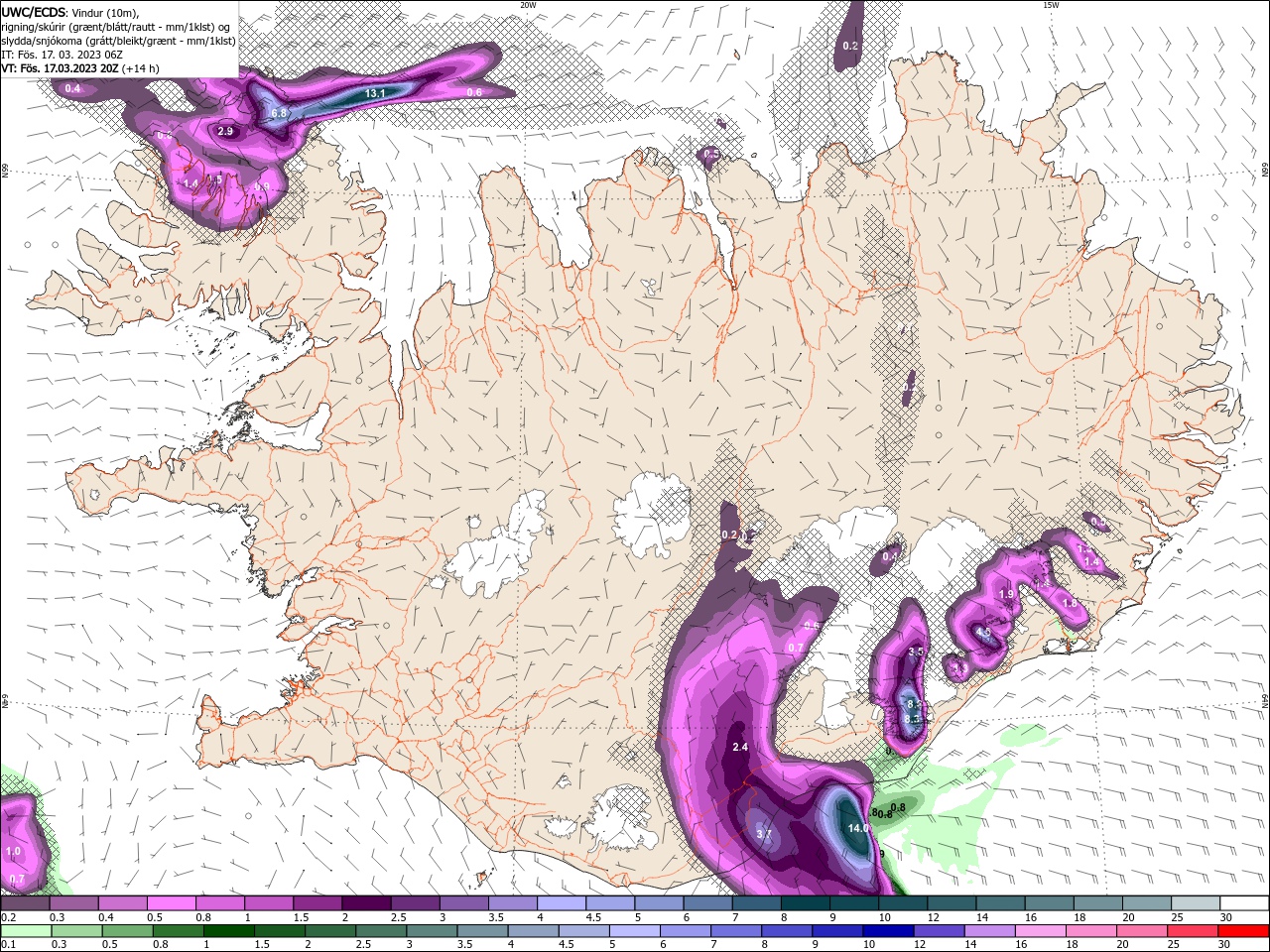Select dark purple top-row swatch between 2 and 2.5
Screen dimensions: 1270x952
[366, 903]
